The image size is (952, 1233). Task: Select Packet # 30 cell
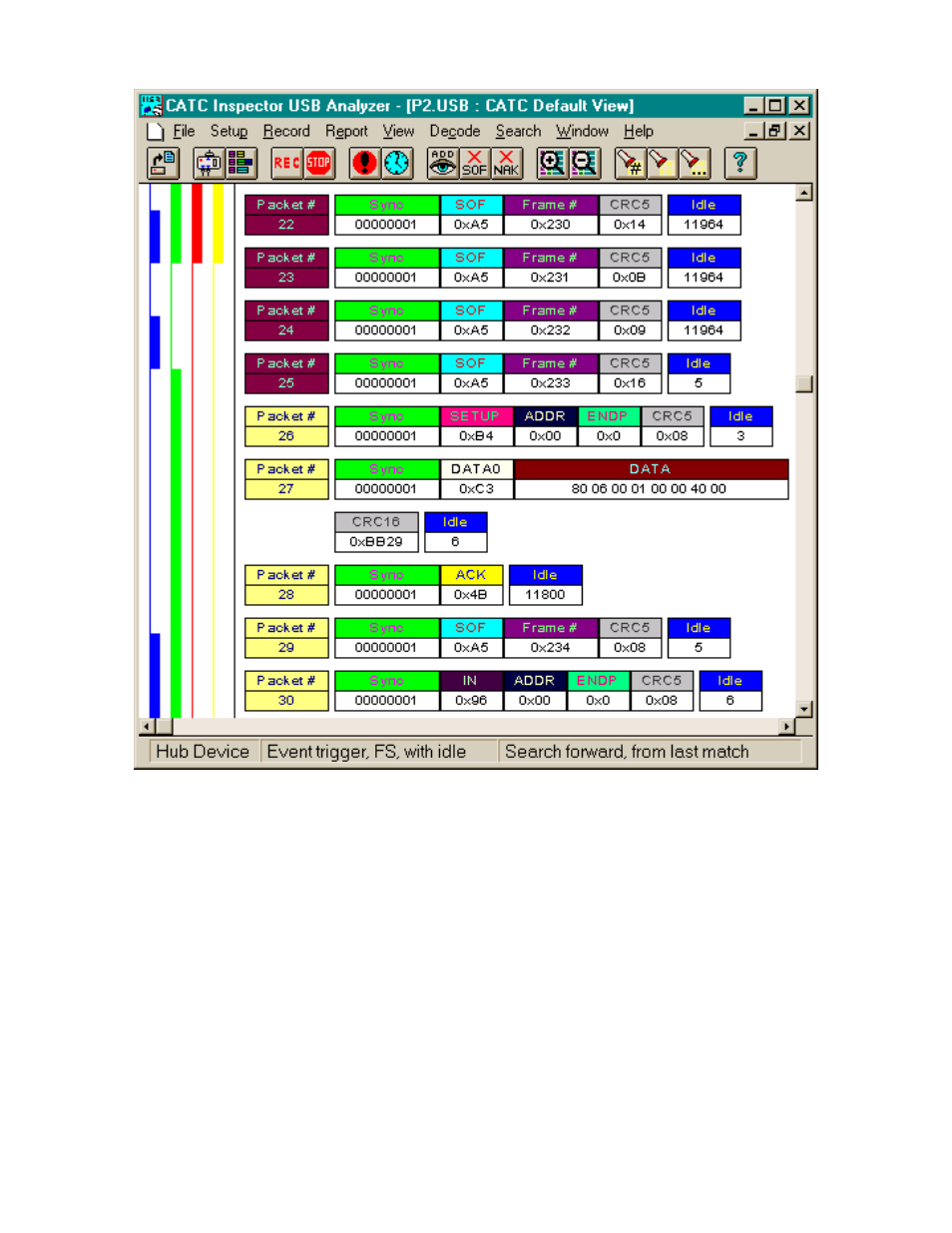pyautogui.click(x=286, y=691)
